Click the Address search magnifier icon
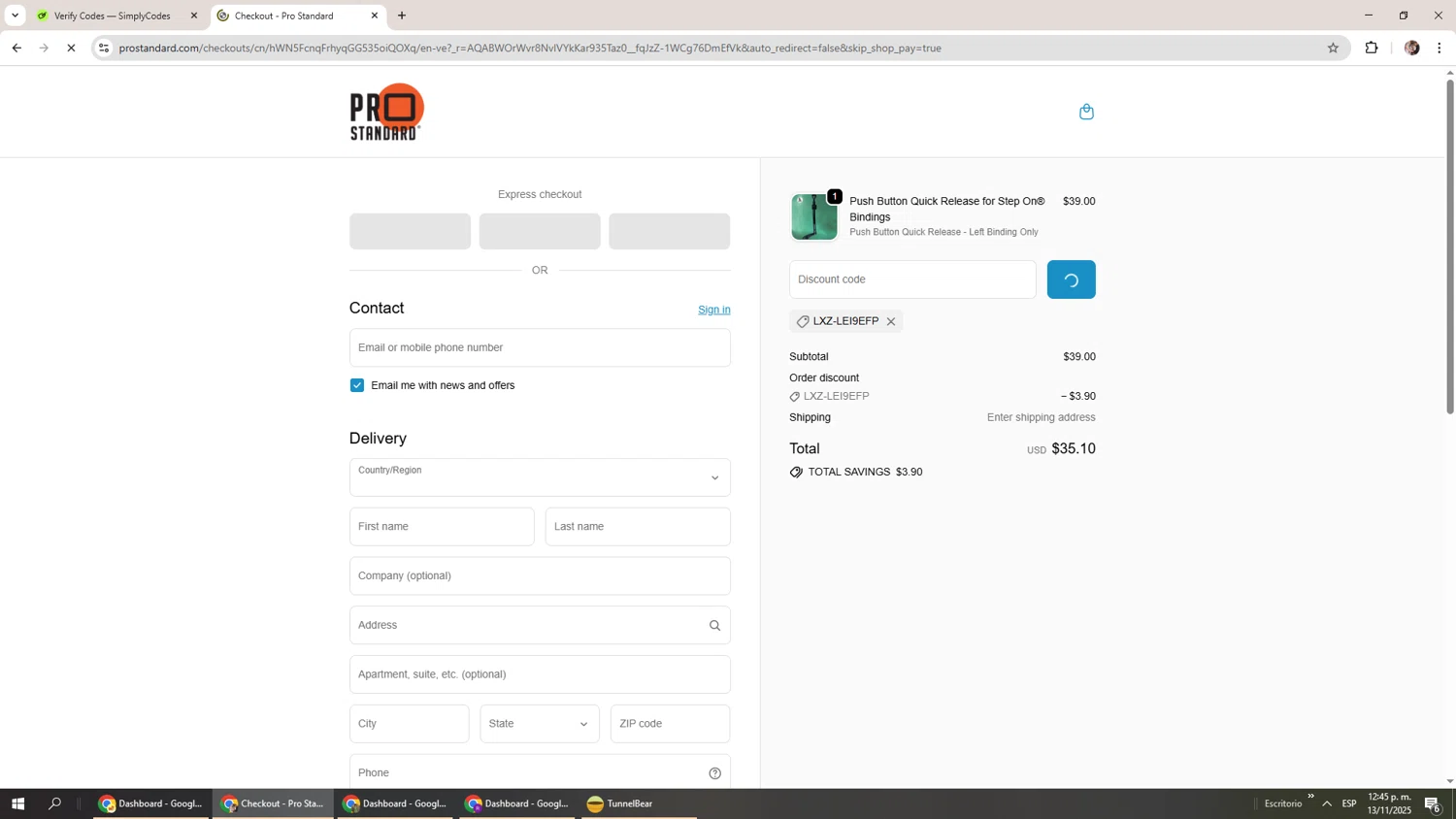The image size is (1456, 819). (714, 626)
